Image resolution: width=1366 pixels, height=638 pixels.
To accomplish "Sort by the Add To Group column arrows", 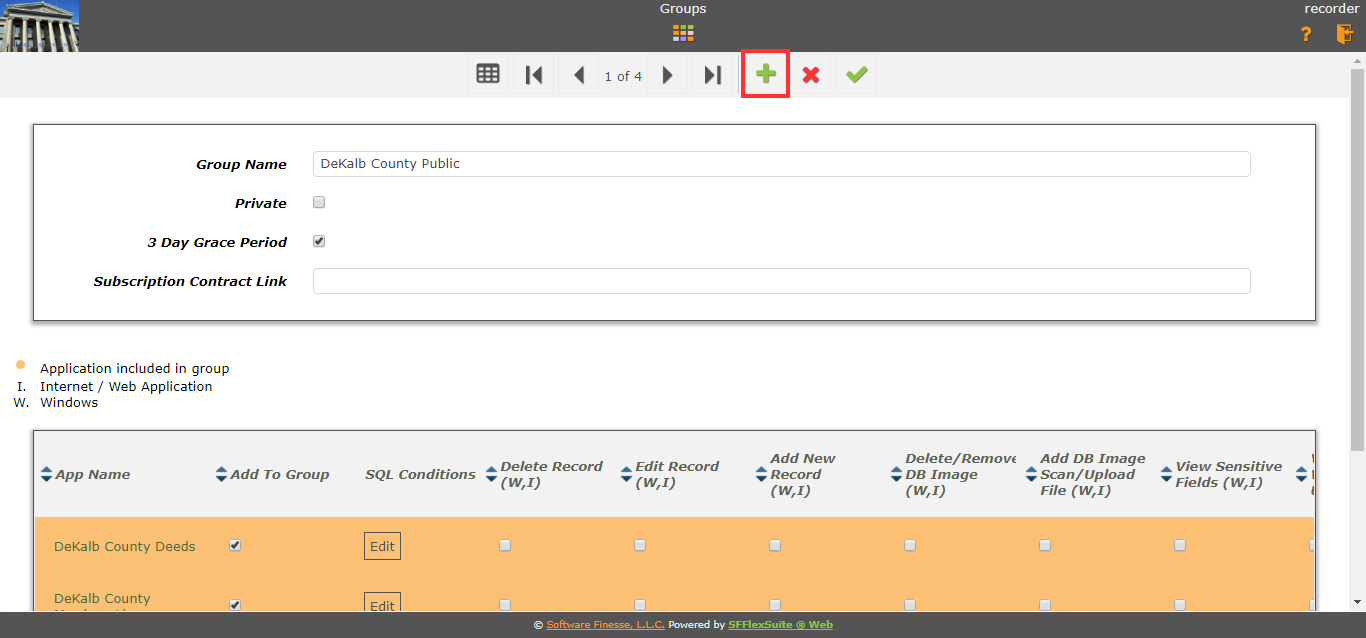I will point(221,474).
